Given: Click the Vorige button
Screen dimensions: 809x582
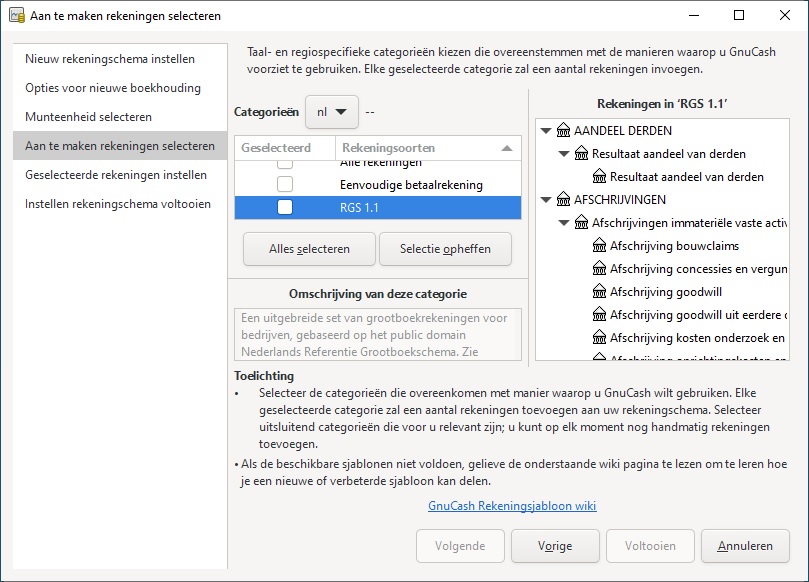Looking at the screenshot, I should click(555, 546).
